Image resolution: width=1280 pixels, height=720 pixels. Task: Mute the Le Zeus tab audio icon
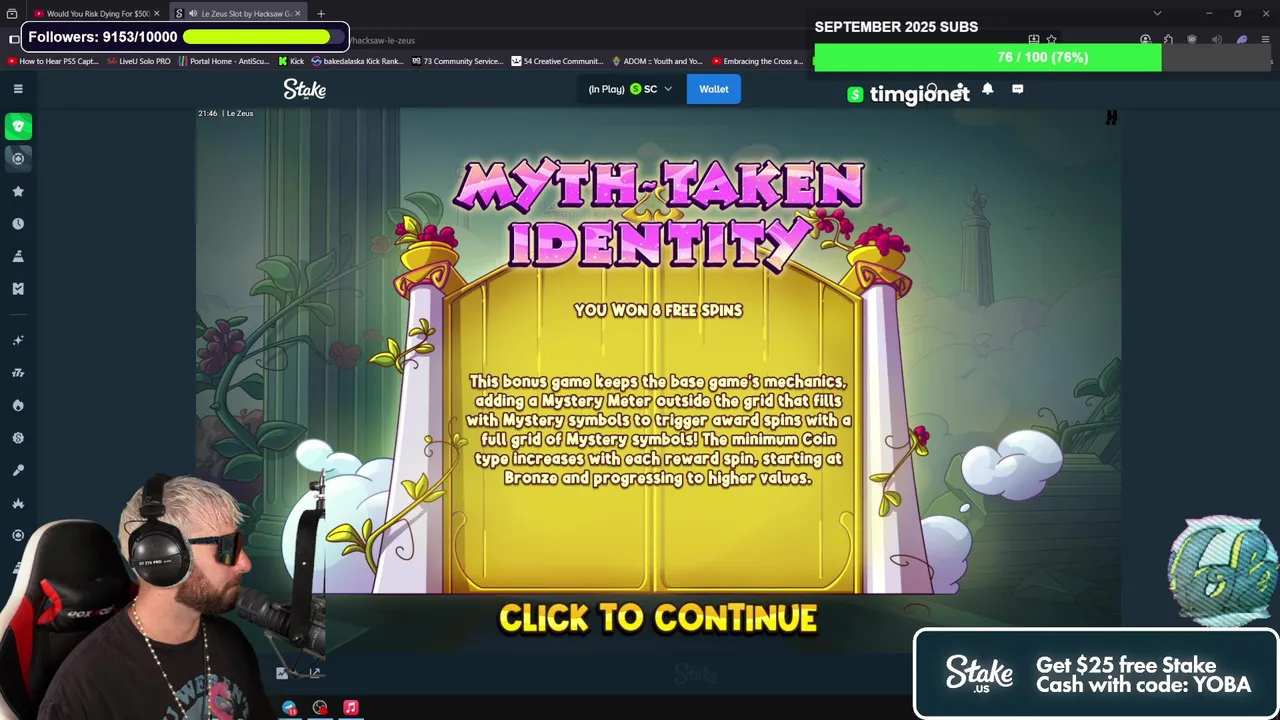[192, 14]
